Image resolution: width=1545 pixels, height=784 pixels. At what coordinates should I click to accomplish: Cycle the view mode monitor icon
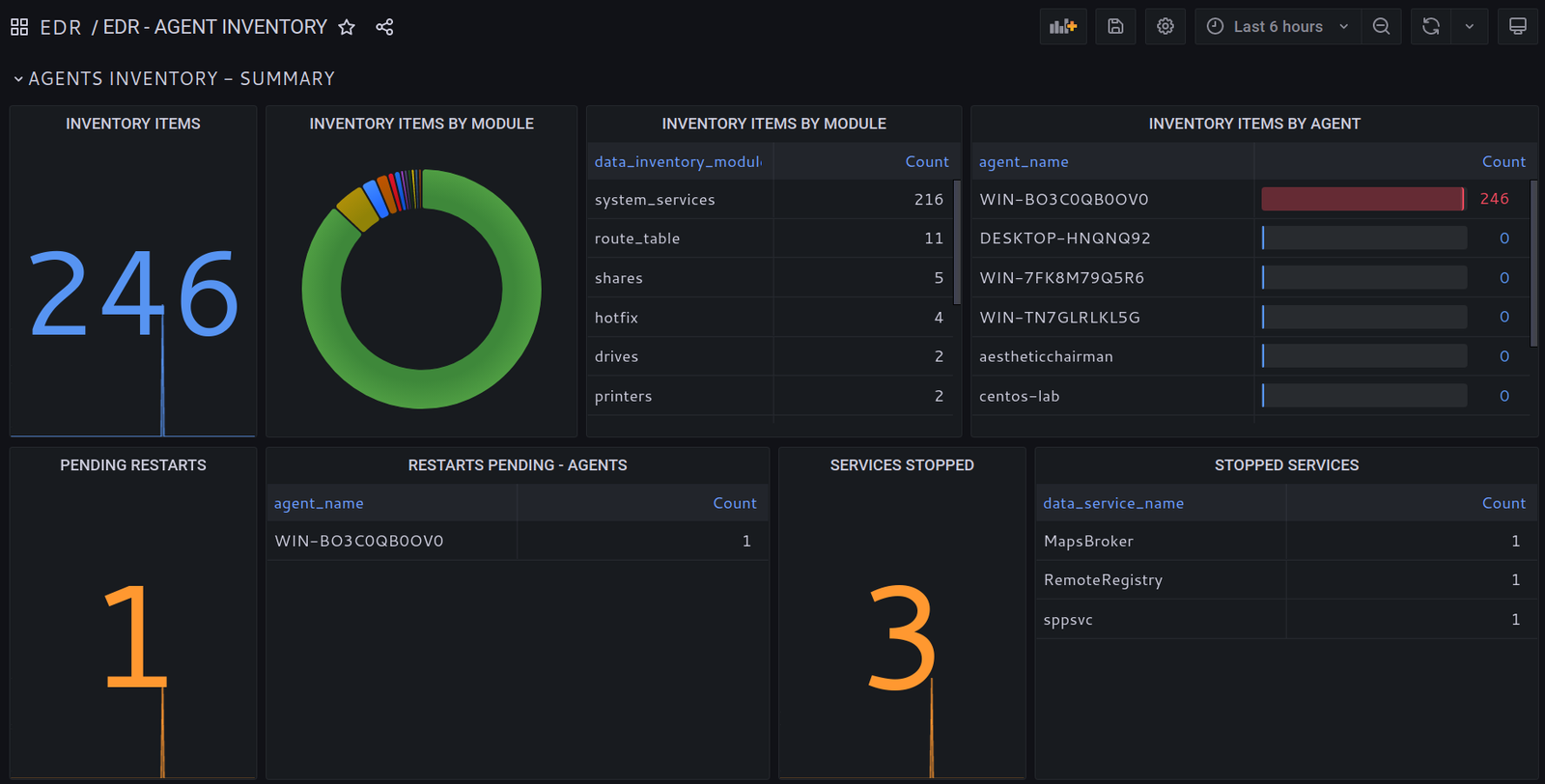point(1518,27)
